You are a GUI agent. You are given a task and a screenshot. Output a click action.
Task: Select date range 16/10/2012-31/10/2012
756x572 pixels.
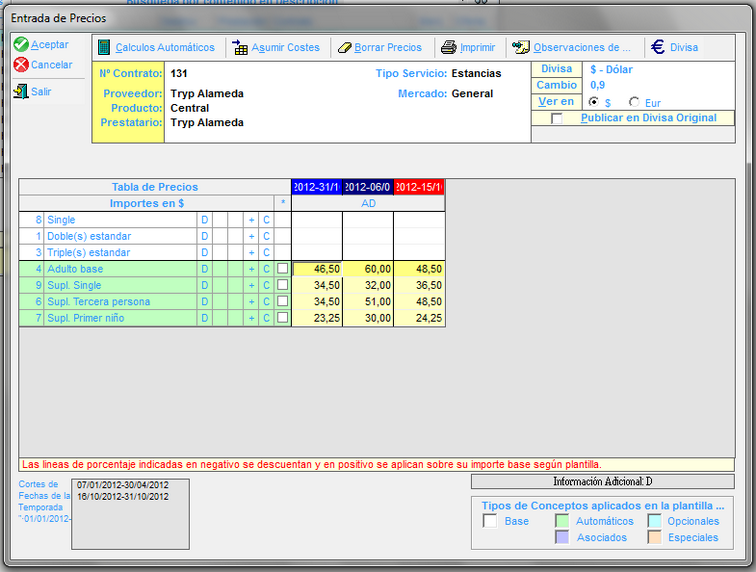coord(123,497)
